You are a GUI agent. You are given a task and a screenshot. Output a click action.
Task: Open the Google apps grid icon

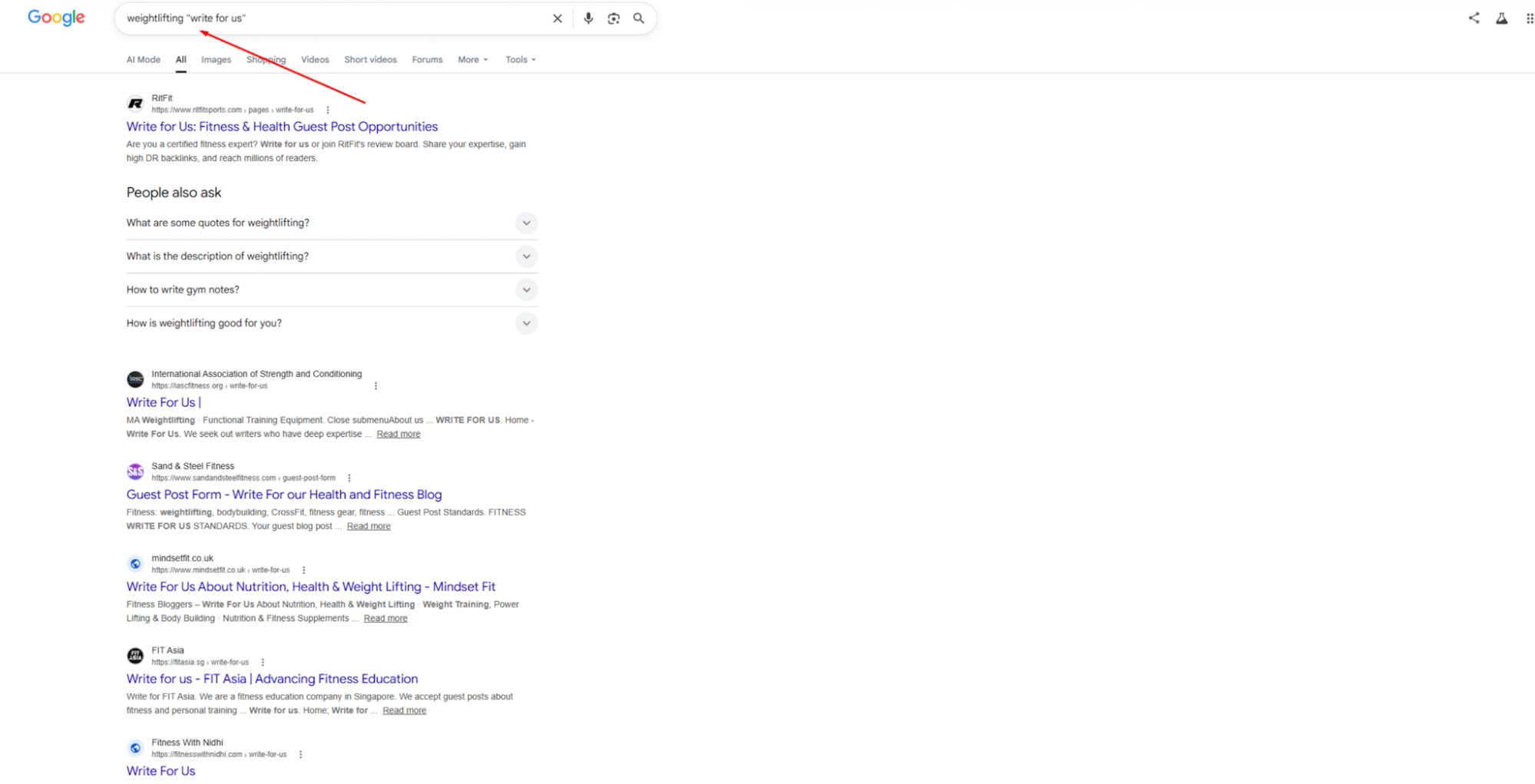point(1529,18)
